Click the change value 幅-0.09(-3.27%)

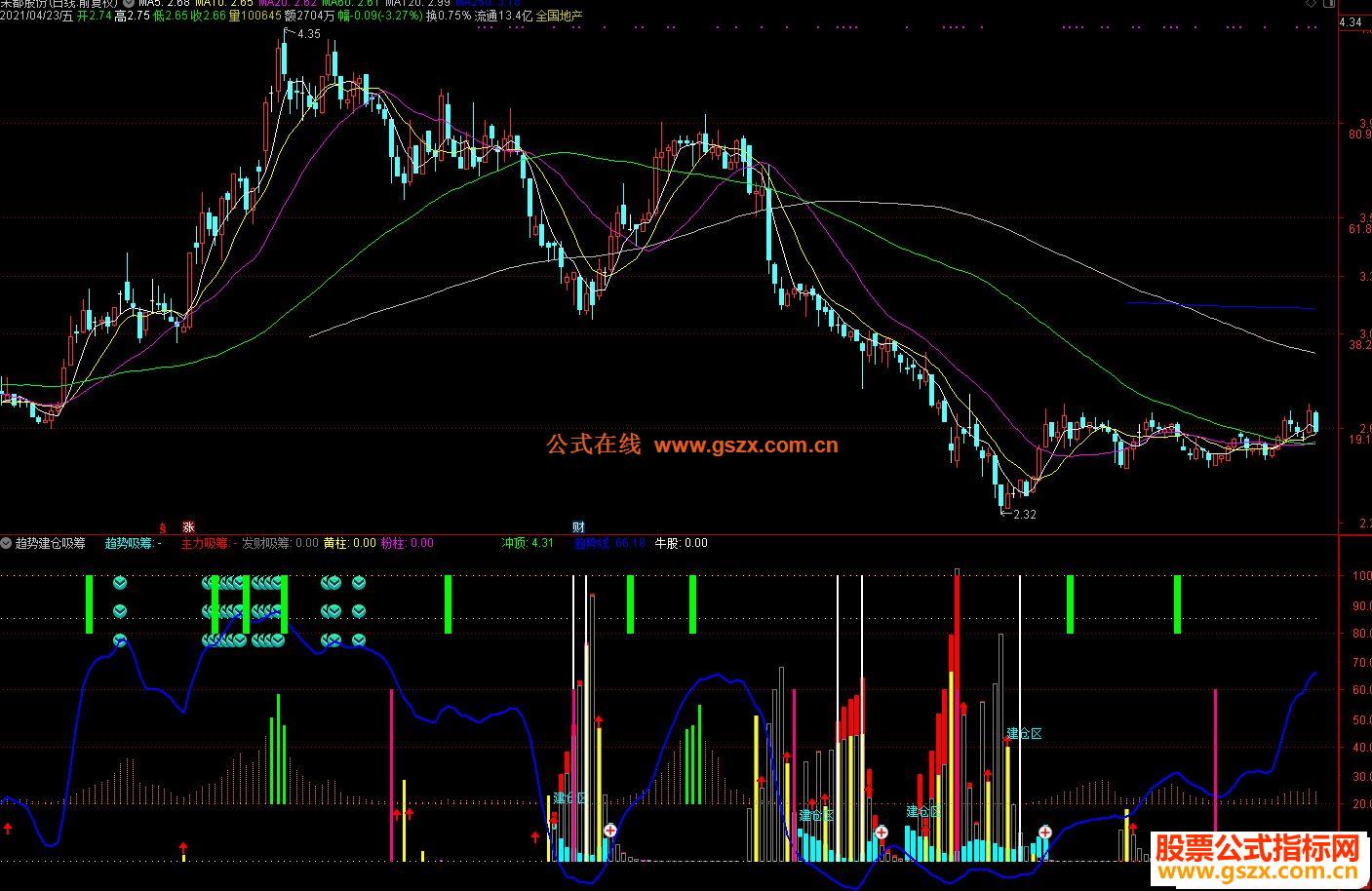pos(380,16)
